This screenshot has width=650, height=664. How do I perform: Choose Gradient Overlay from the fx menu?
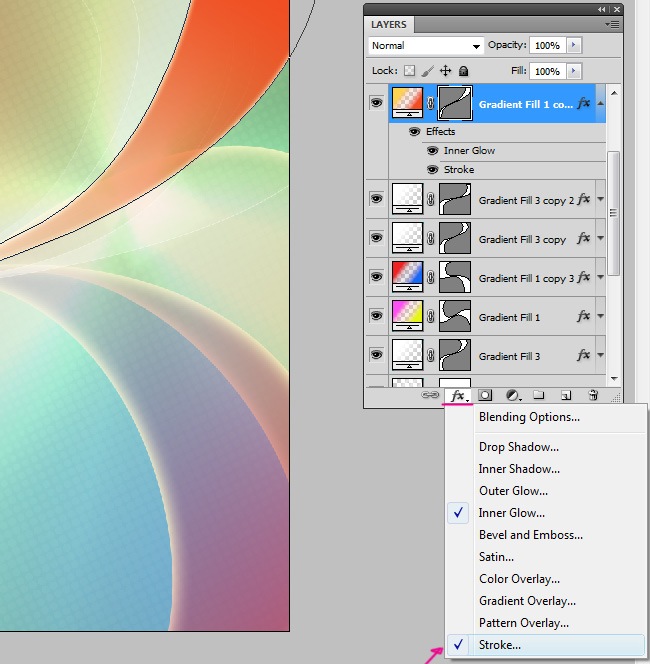tap(527, 601)
